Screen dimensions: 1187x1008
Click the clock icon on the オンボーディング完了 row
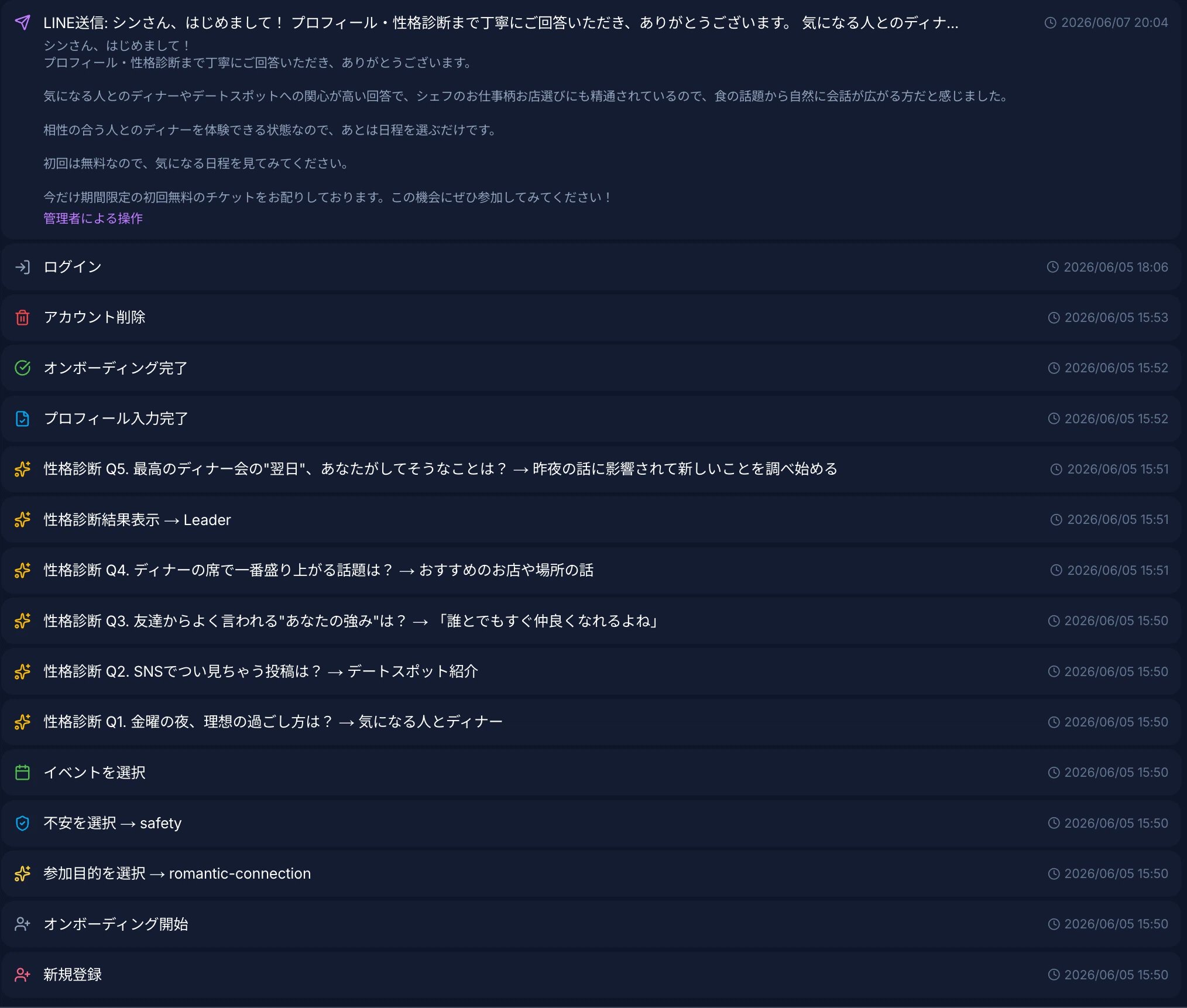pyautogui.click(x=1054, y=368)
